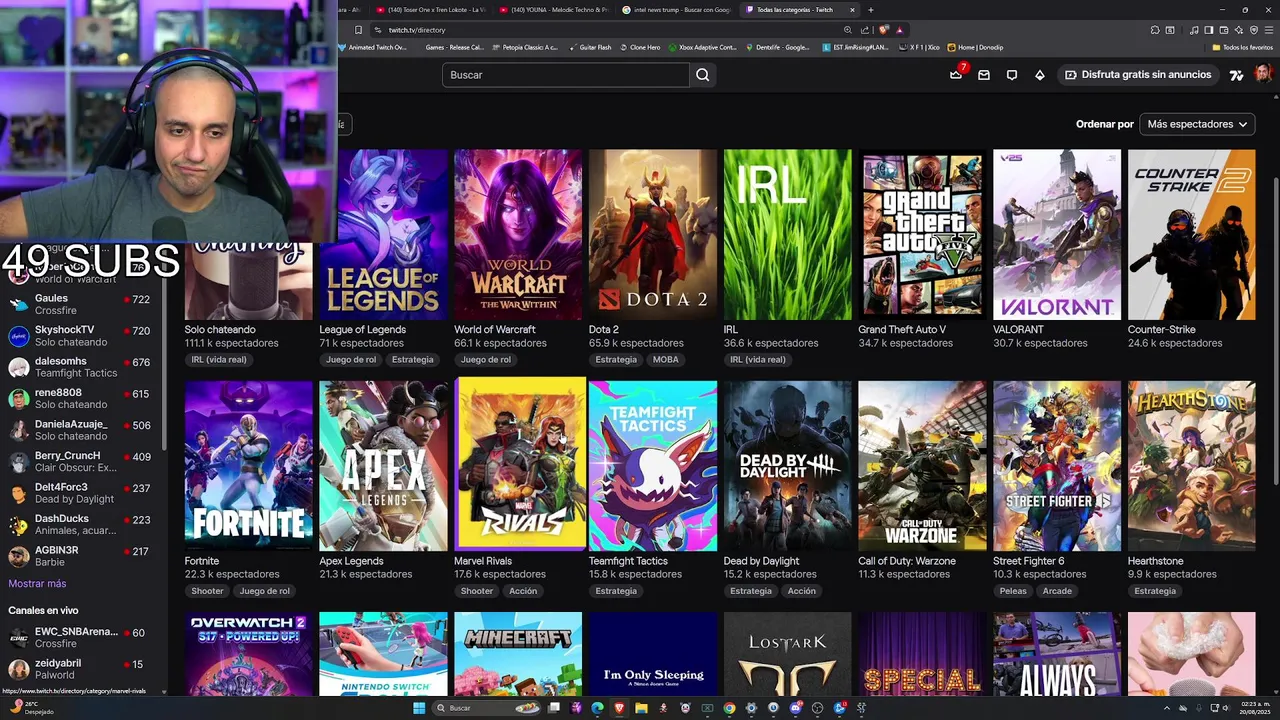Open Todos los favoritos bookmarks folder
Viewport: 1280px width, 720px height.
point(1242,47)
